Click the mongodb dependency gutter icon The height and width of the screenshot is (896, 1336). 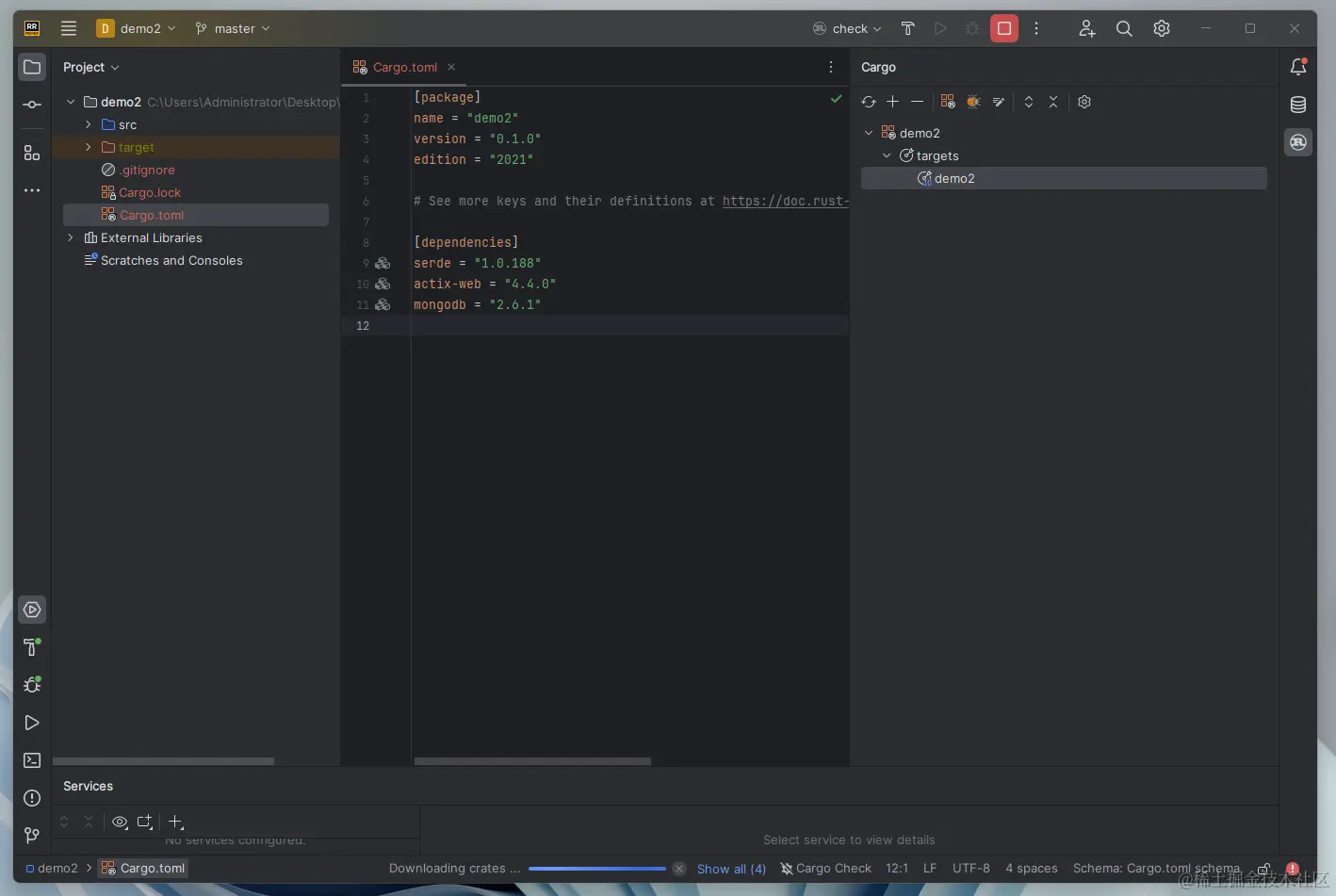pyautogui.click(x=383, y=304)
